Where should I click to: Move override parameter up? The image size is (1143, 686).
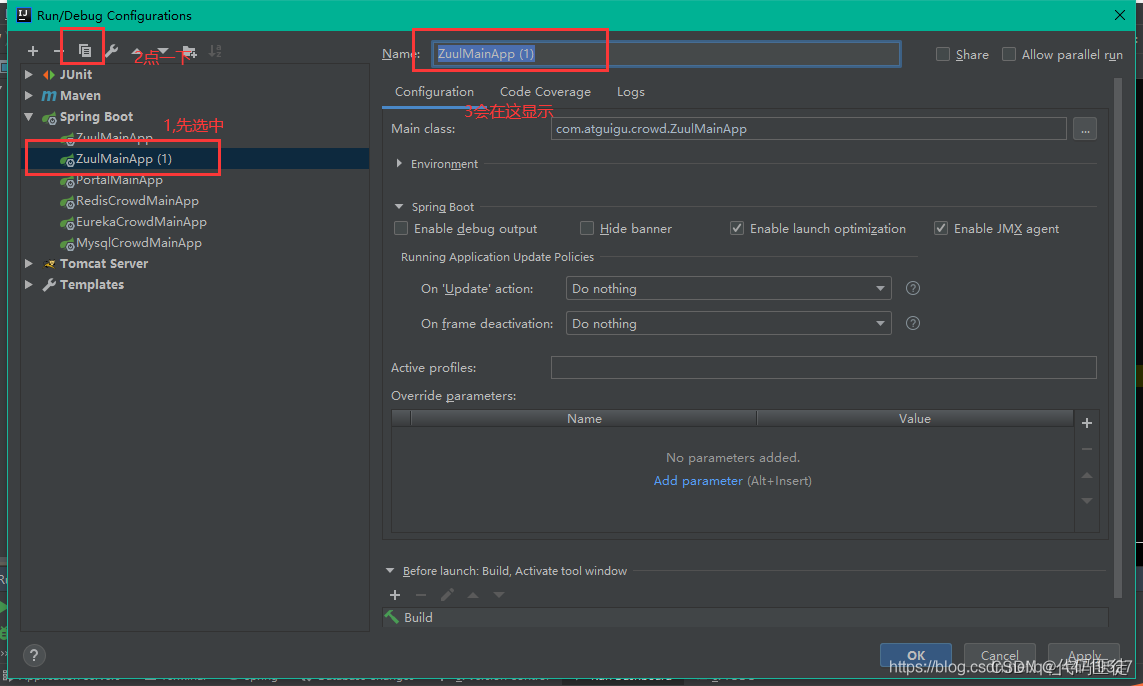(x=1087, y=475)
